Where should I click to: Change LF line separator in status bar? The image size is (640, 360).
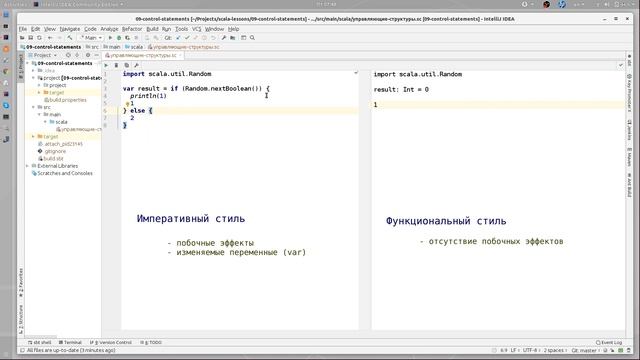(x=514, y=350)
